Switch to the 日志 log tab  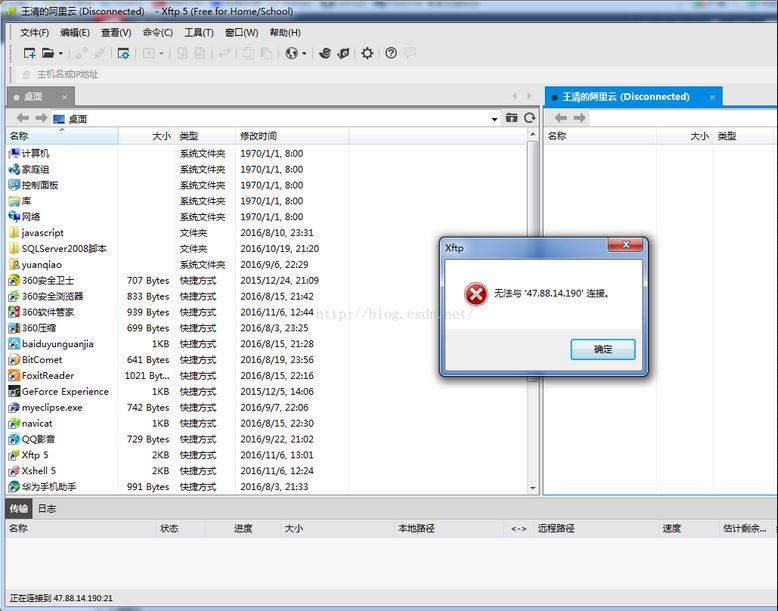point(47,508)
